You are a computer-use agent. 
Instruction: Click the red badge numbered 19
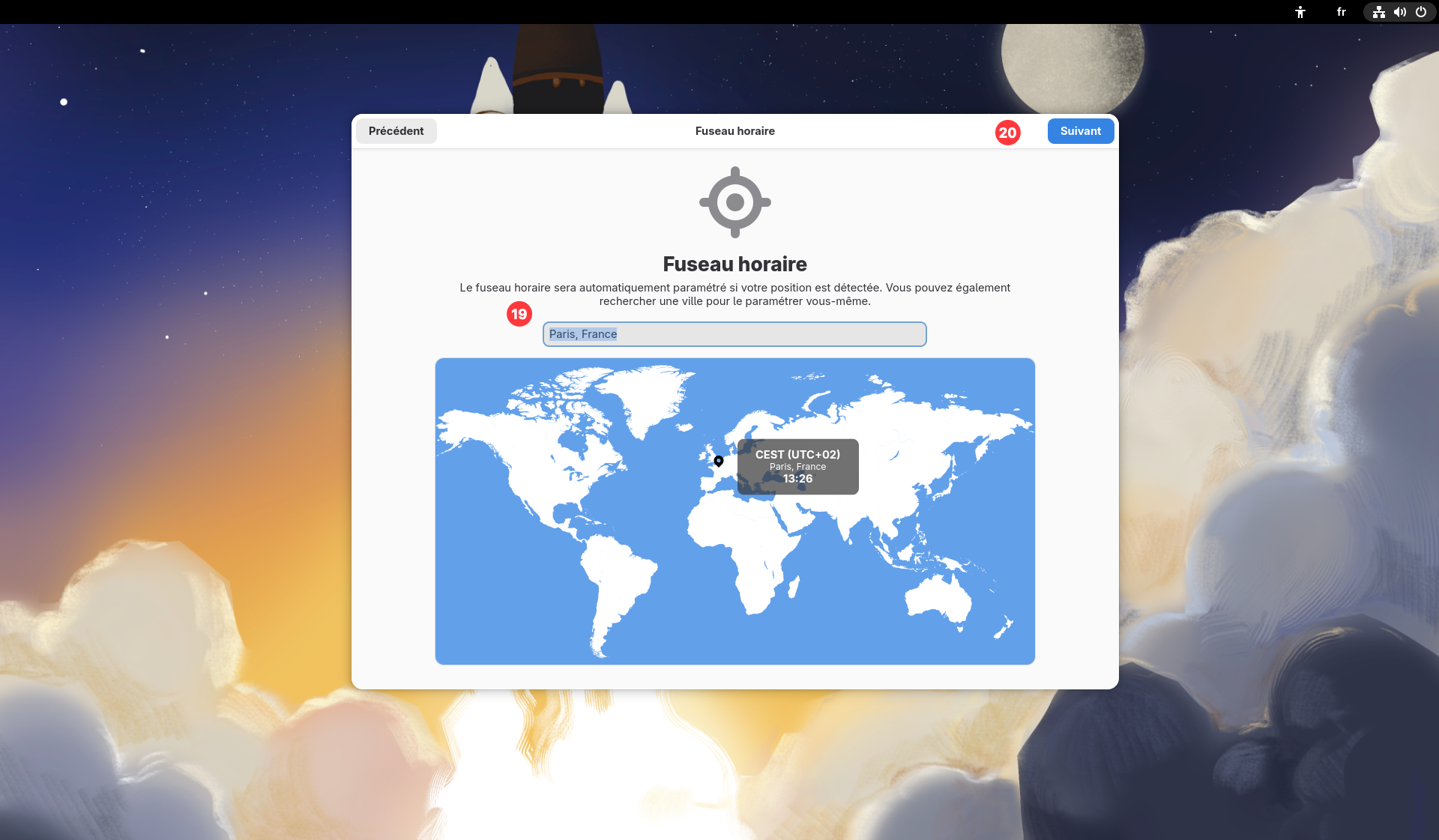519,314
